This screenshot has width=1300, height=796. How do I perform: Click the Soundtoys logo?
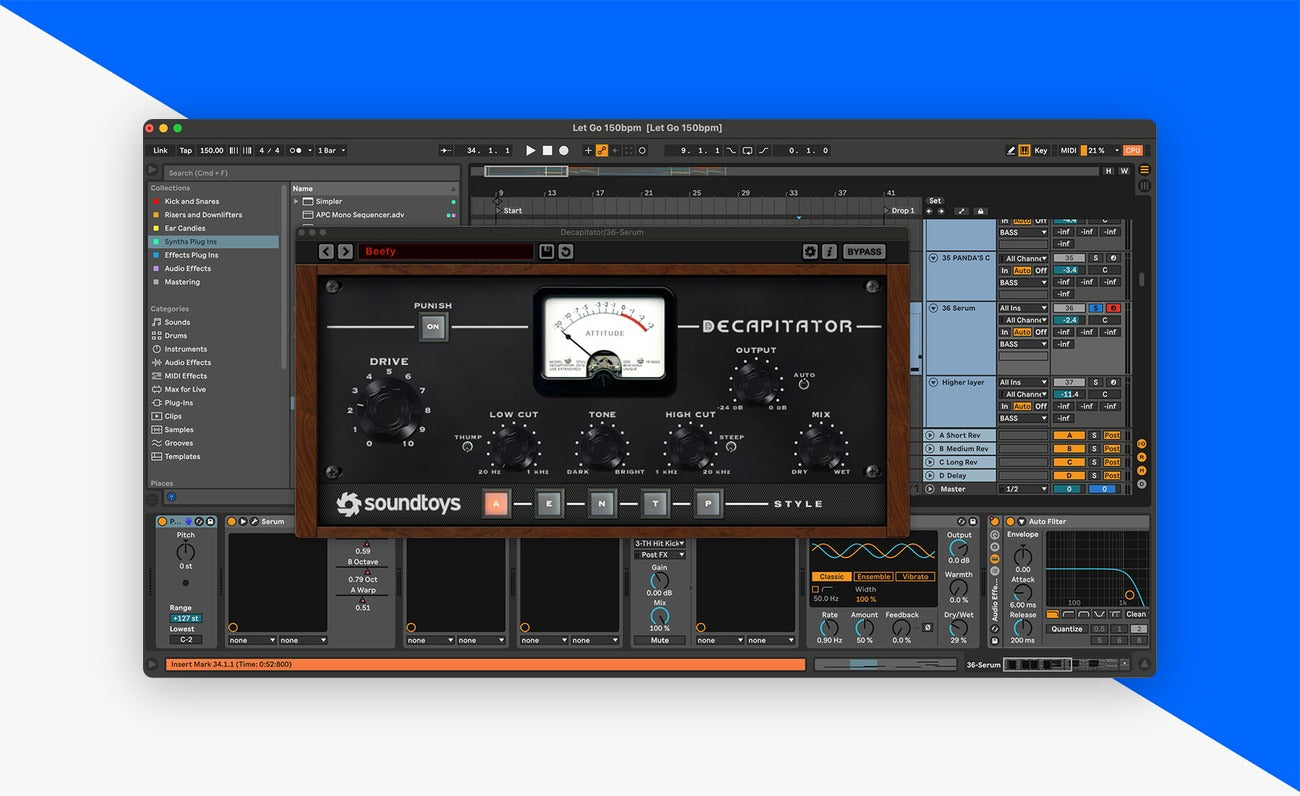coord(398,503)
